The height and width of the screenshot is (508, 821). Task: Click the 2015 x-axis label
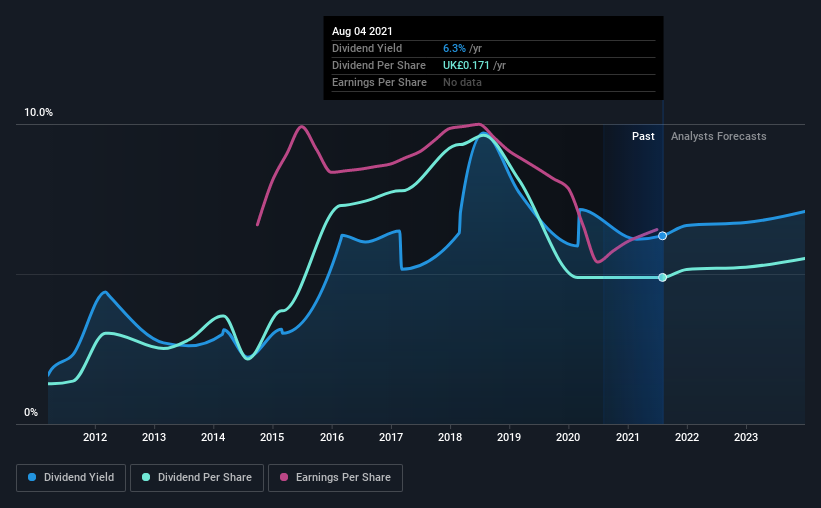tap(272, 437)
